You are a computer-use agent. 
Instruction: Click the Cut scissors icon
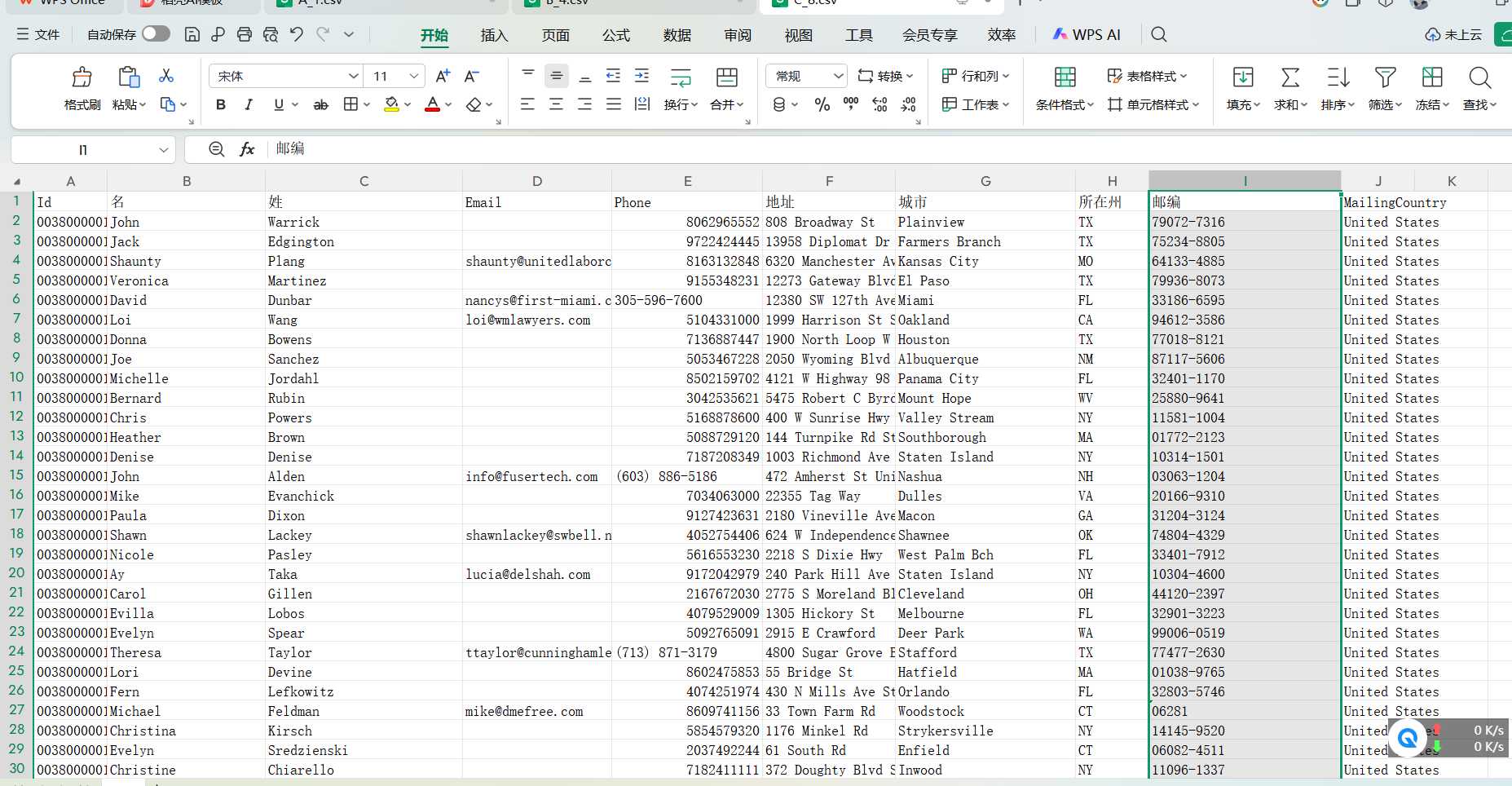click(x=166, y=75)
